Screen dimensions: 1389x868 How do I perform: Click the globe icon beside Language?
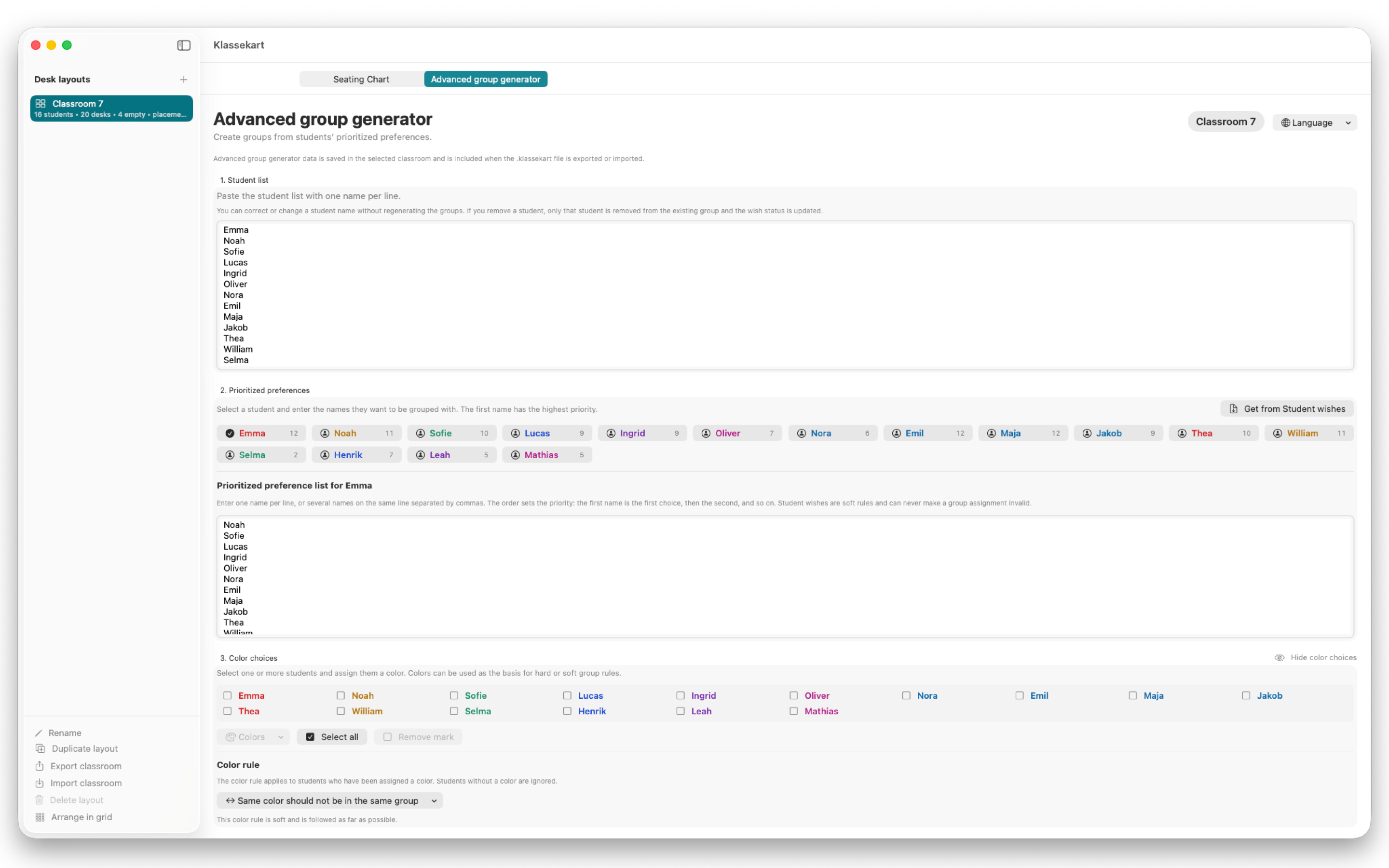[1286, 123]
